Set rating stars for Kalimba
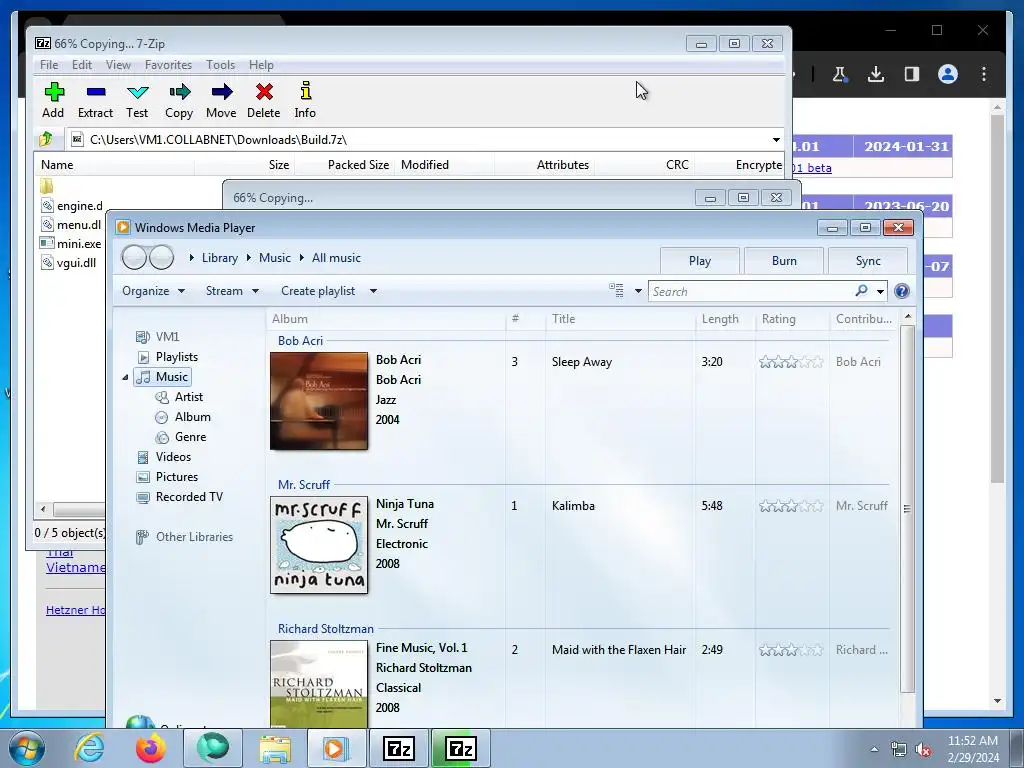Image resolution: width=1024 pixels, height=768 pixels. [x=790, y=505]
